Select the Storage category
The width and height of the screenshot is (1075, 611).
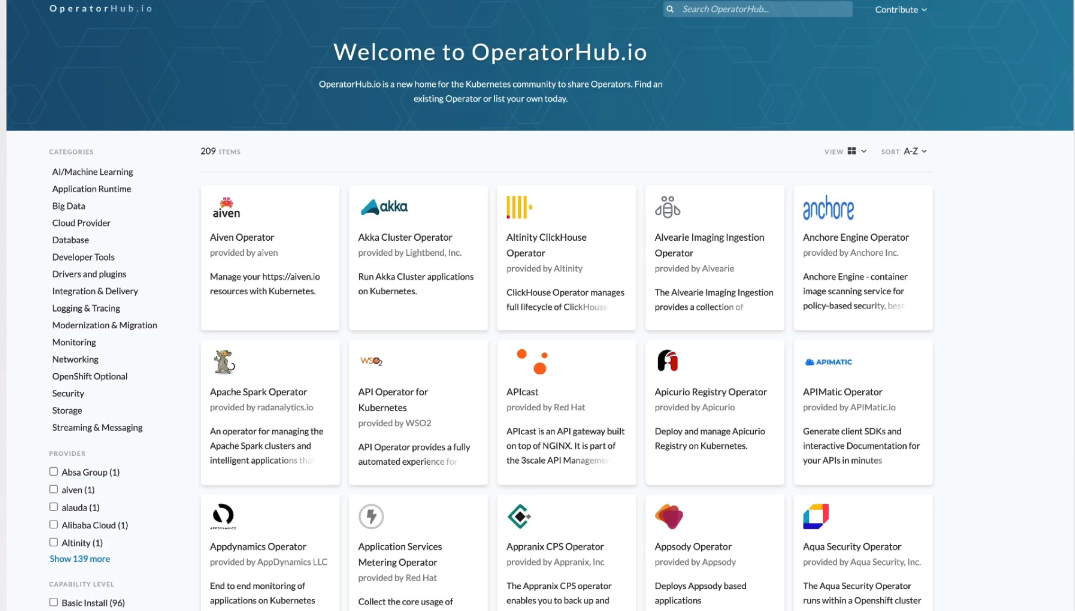(67, 411)
